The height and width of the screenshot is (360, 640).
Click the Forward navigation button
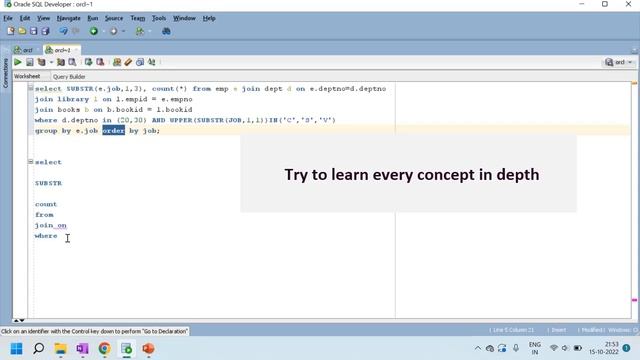[x=113, y=31]
